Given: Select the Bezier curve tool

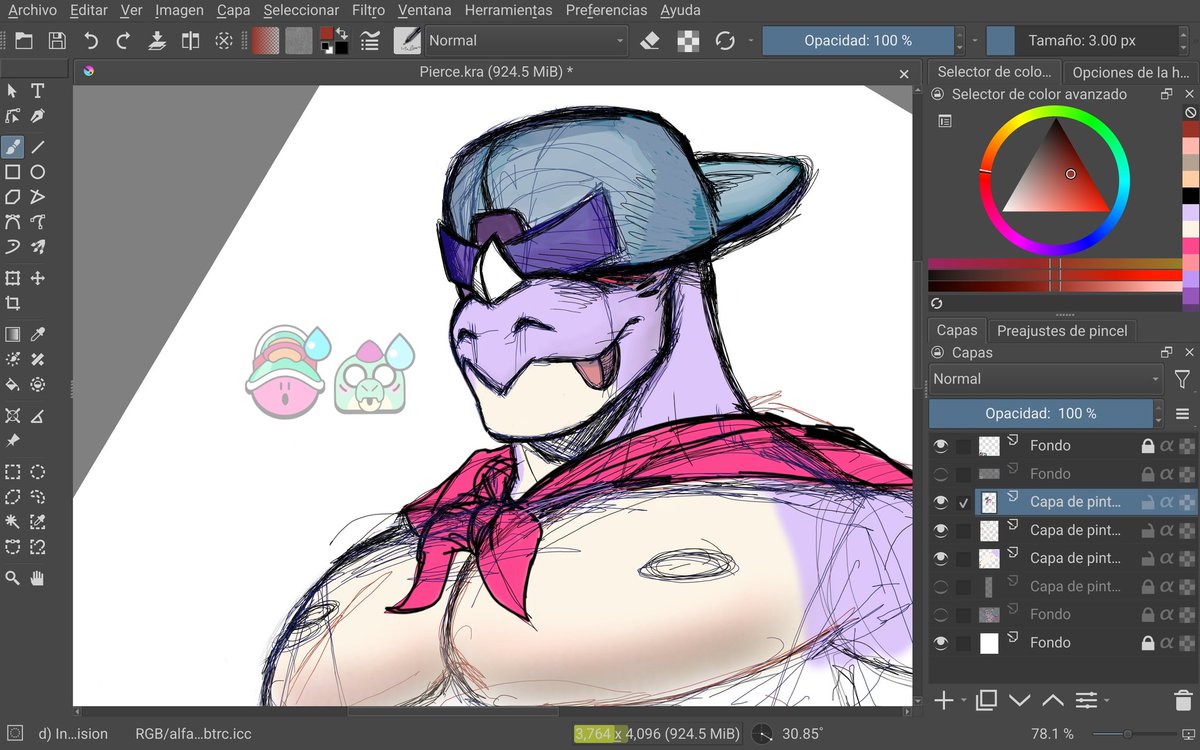Looking at the screenshot, I should click(x=13, y=222).
